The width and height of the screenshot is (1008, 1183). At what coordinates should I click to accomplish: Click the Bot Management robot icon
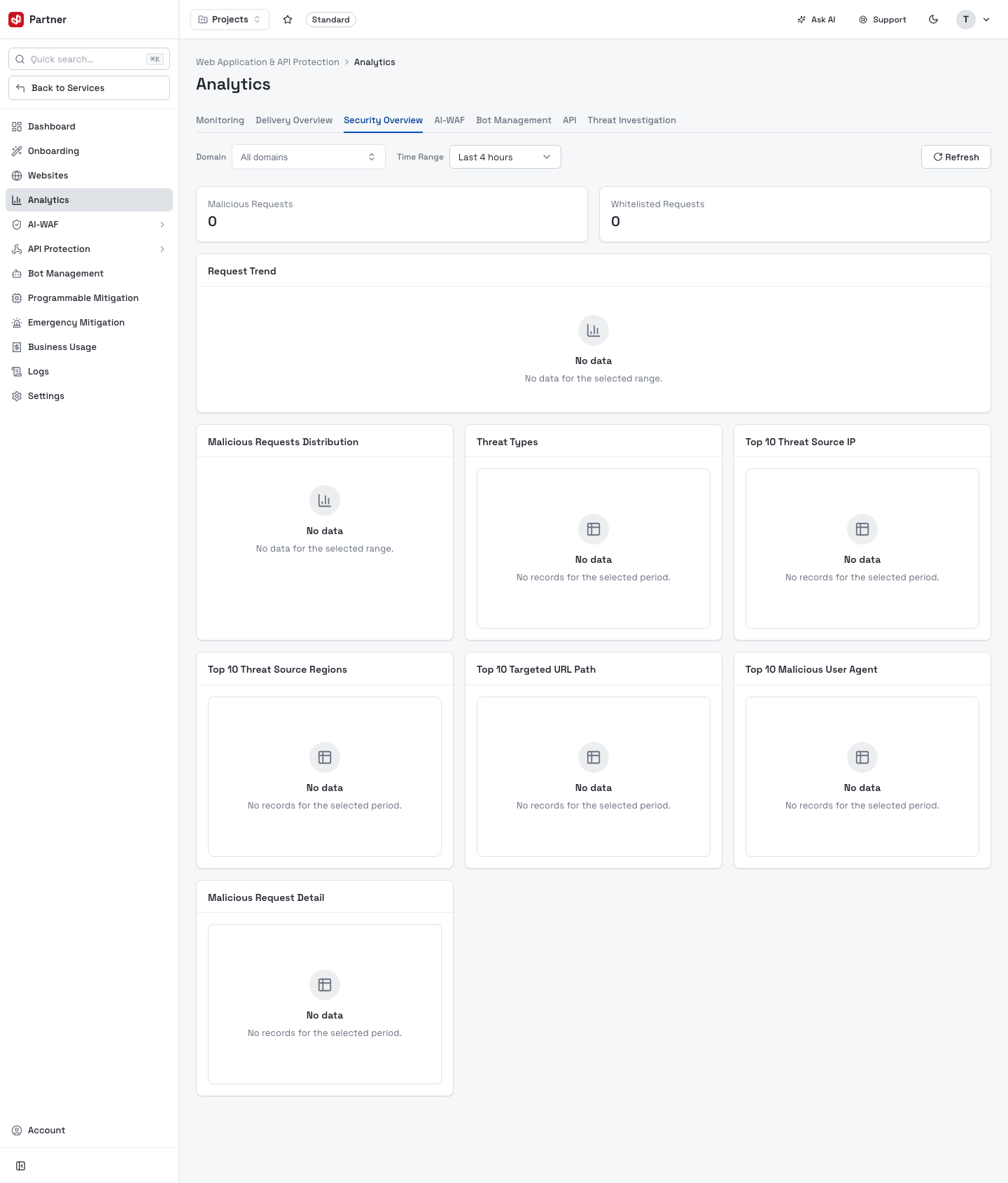17,274
